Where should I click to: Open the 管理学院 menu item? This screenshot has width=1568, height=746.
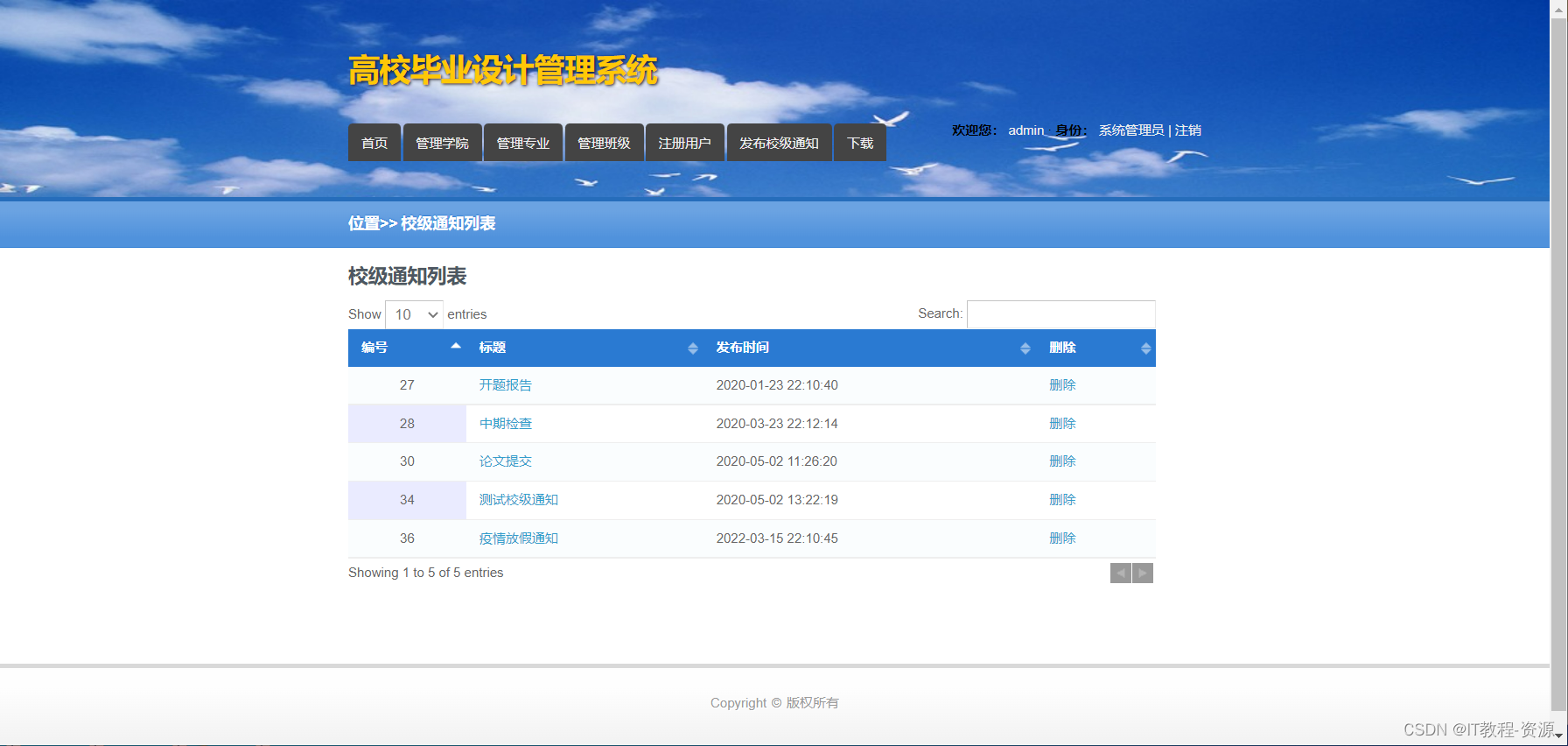[x=442, y=143]
